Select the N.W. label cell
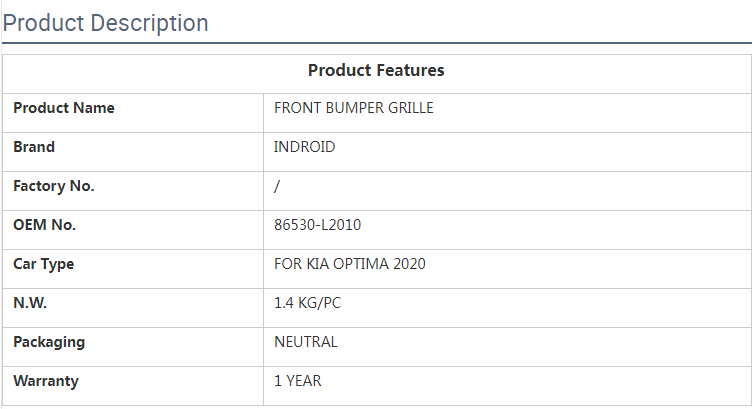The width and height of the screenshot is (754, 409). pyautogui.click(x=30, y=303)
